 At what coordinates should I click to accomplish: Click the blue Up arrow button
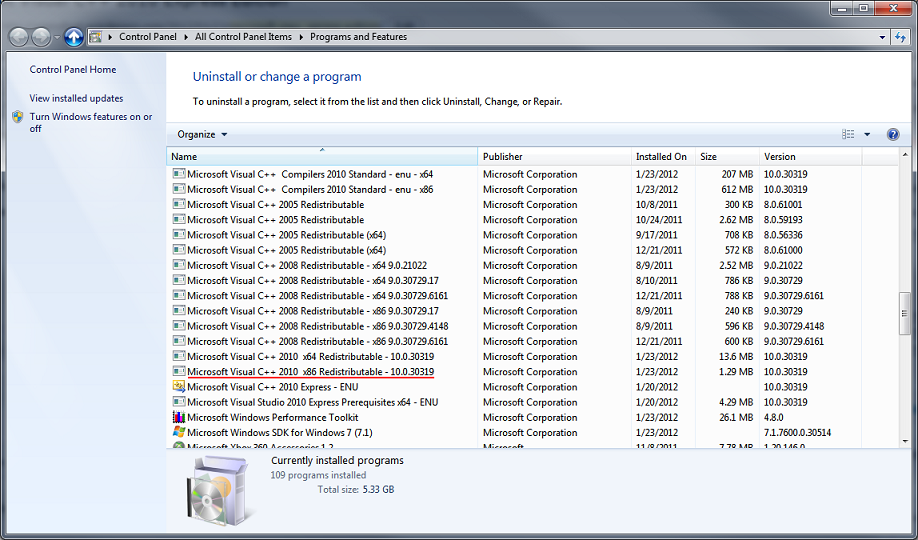[x=74, y=37]
